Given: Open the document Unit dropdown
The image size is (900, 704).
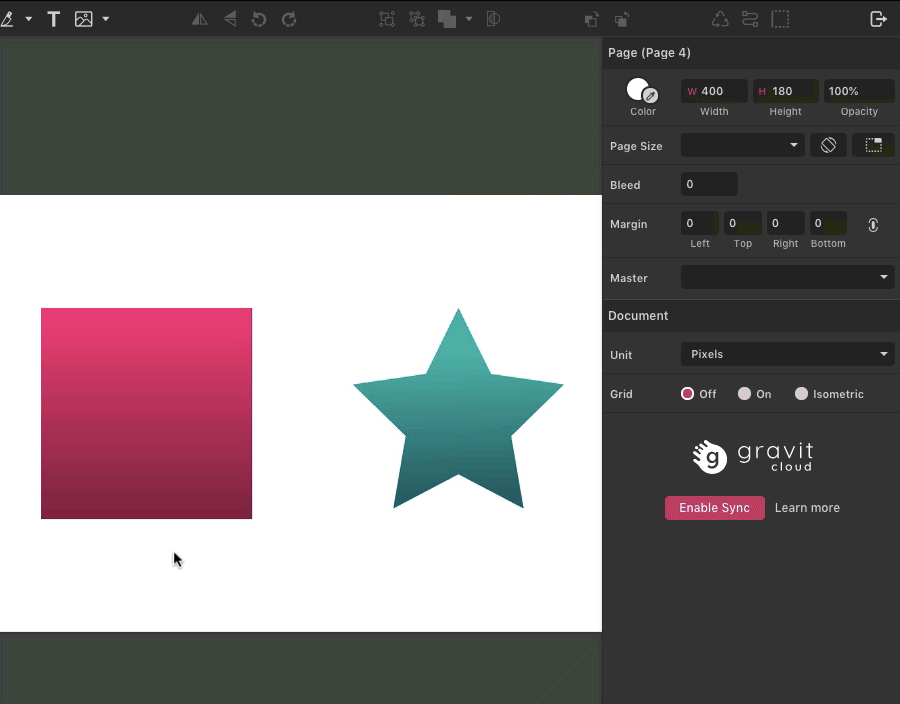Looking at the screenshot, I should pos(787,354).
